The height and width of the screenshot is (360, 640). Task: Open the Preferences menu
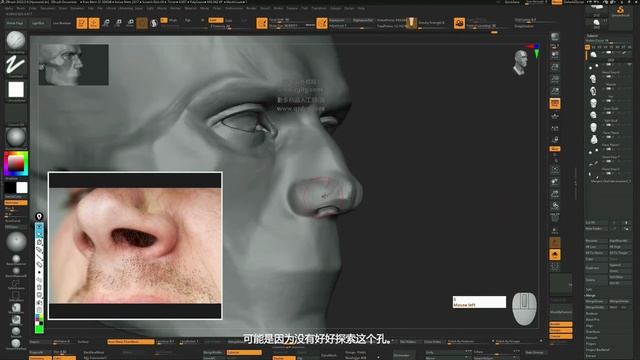[x=234, y=8]
